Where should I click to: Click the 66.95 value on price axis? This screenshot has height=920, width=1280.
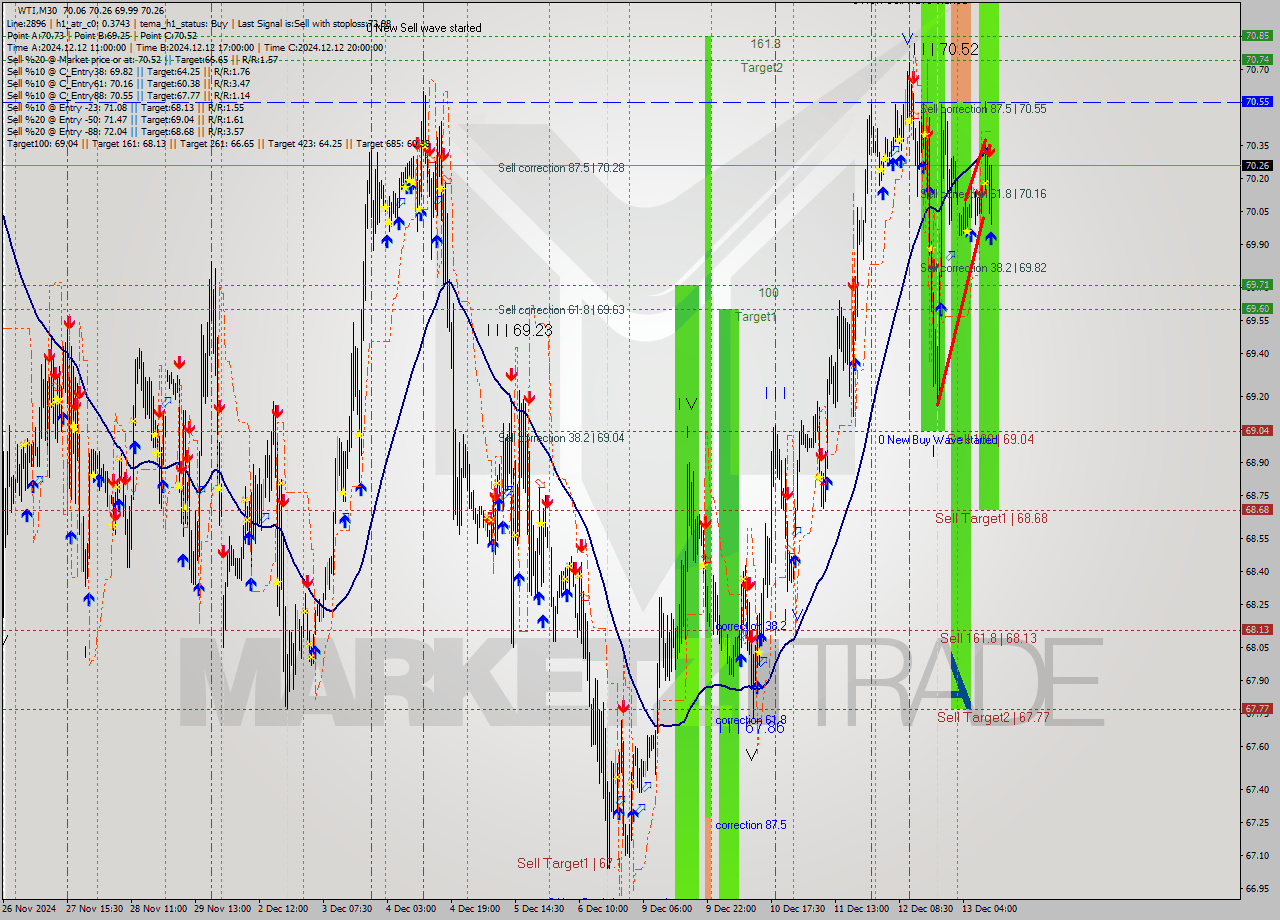pos(1257,888)
